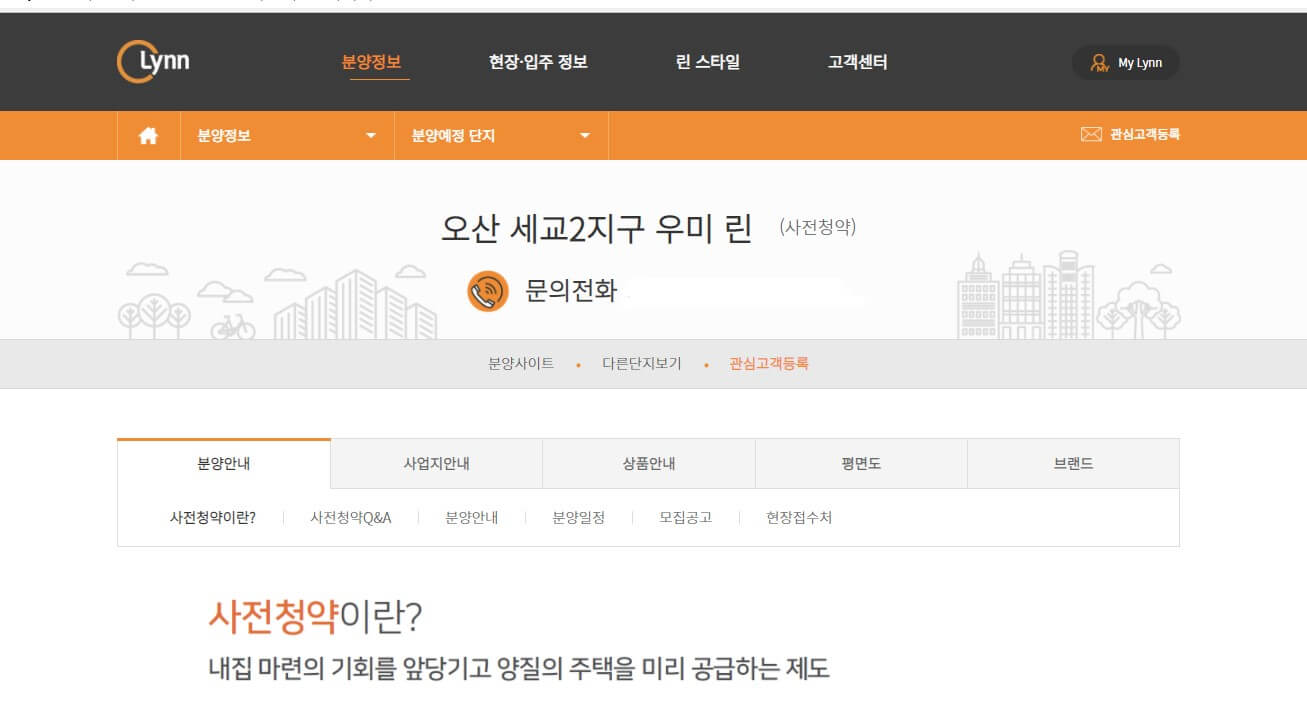Select the 브랜드 tab
Image resolution: width=1307 pixels, height=718 pixels.
point(1072,463)
